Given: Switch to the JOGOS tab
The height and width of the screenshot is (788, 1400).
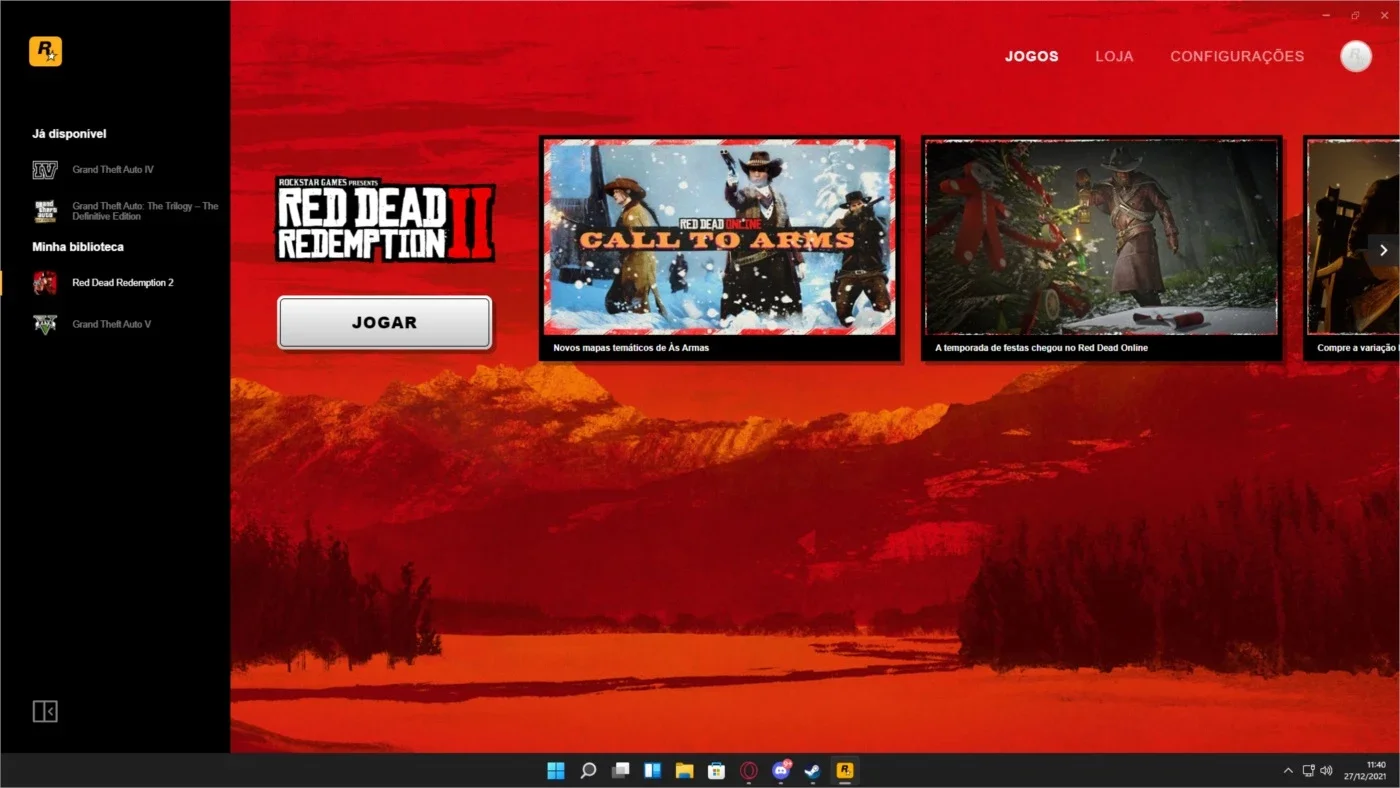Looking at the screenshot, I should coord(1032,57).
